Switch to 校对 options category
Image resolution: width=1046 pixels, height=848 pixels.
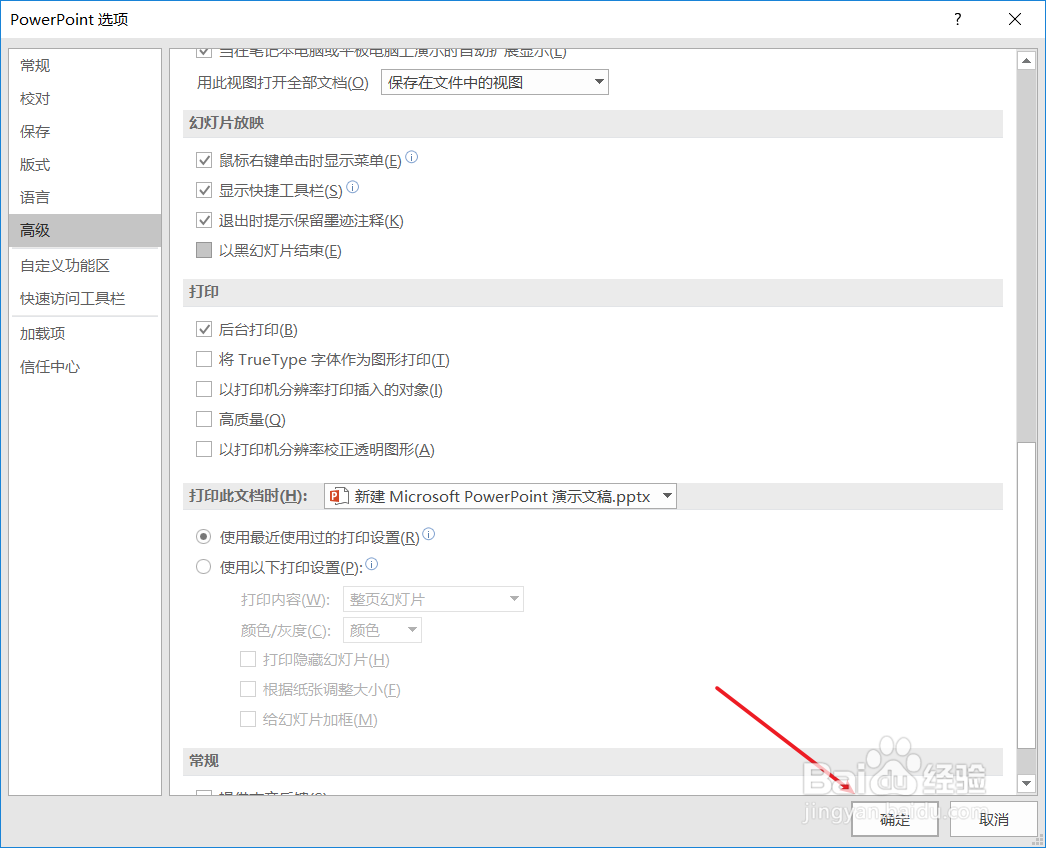(x=85, y=99)
